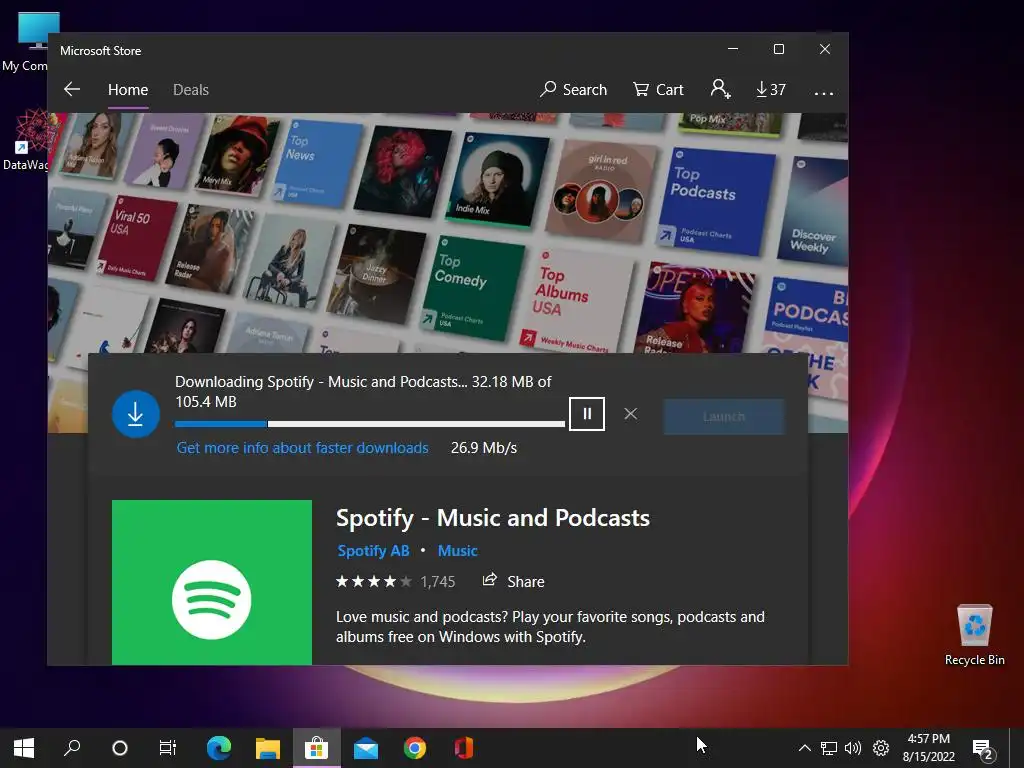Click the sign-in account icon
Screen dimensions: 1024x768
click(x=720, y=89)
